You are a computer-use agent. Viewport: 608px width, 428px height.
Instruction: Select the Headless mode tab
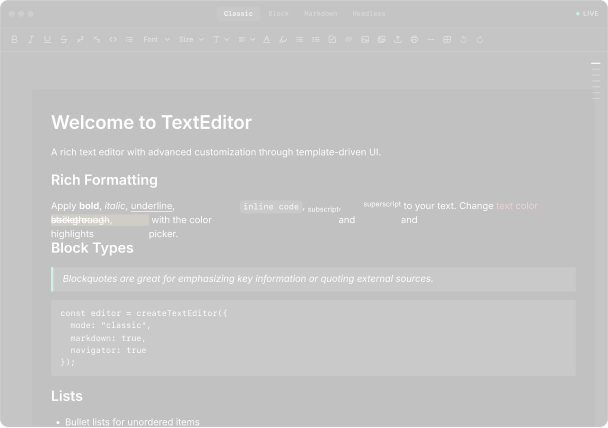[369, 14]
